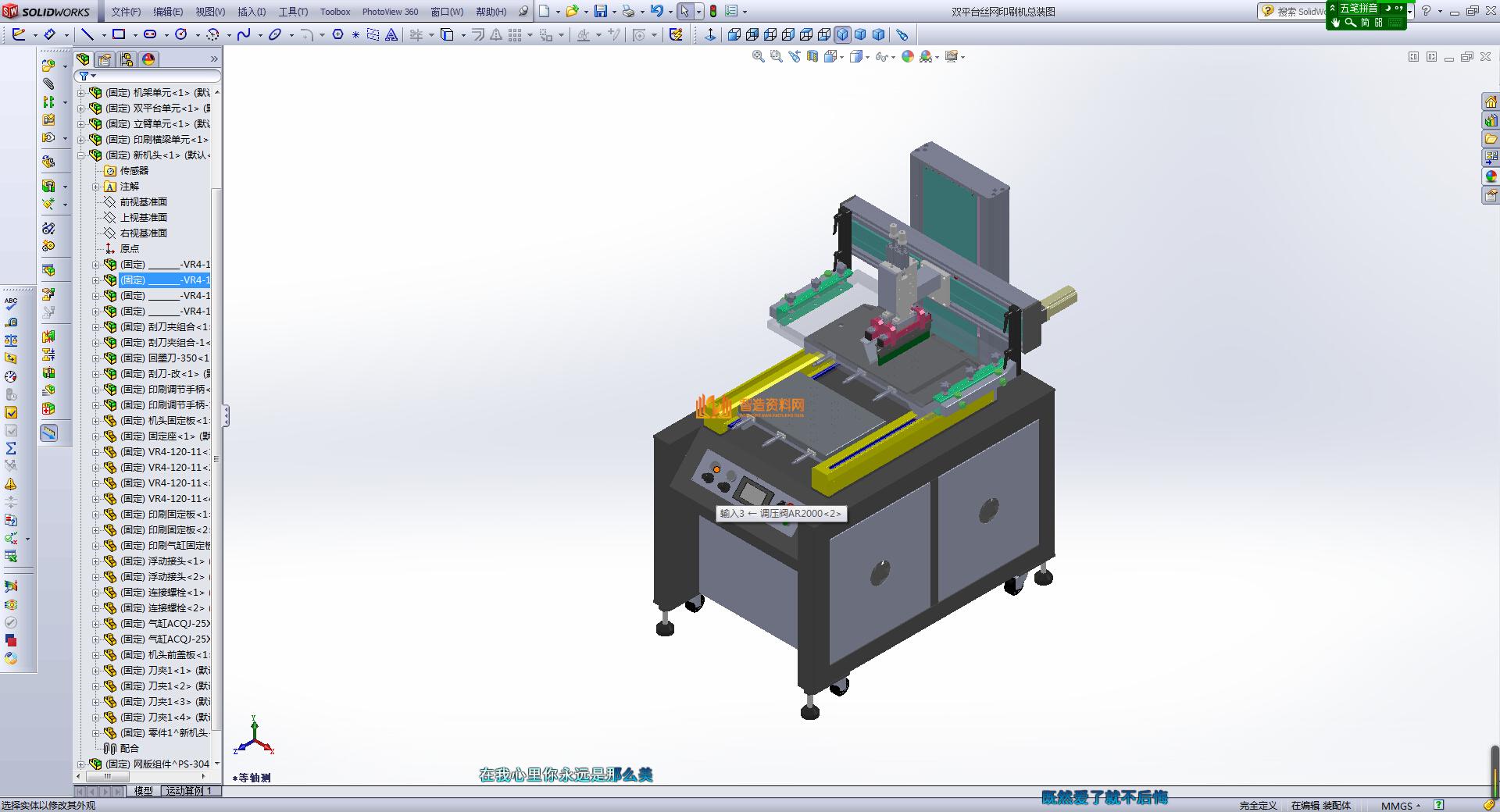Choose the Corner Rectangle sketch tool
The image size is (1500, 812).
119,34
